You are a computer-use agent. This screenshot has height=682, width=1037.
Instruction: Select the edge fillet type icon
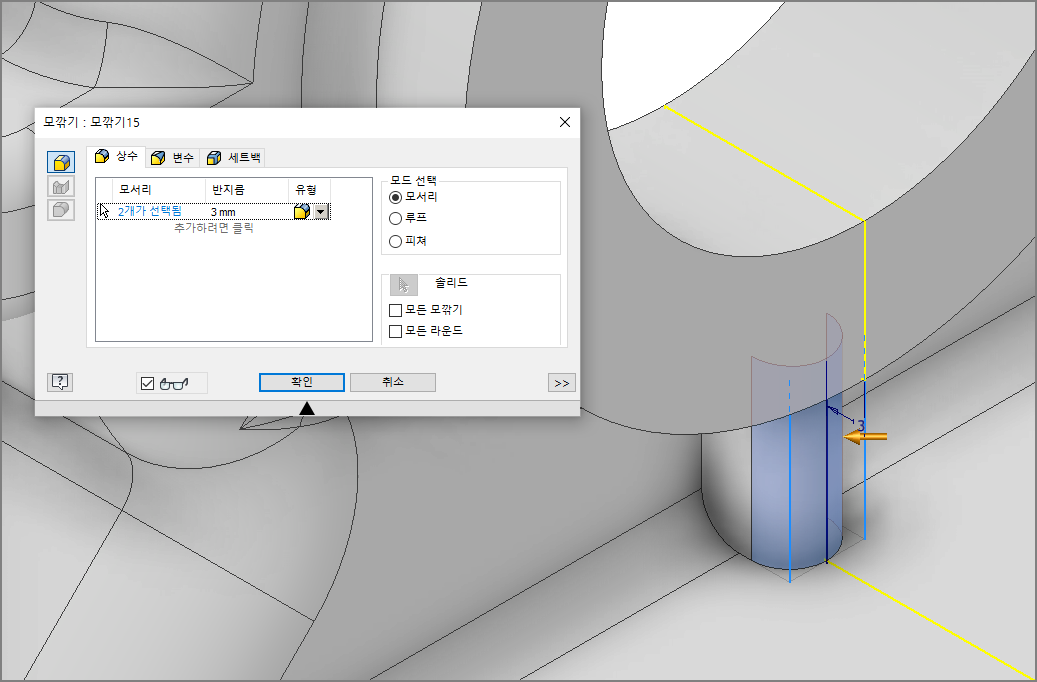coord(61,162)
